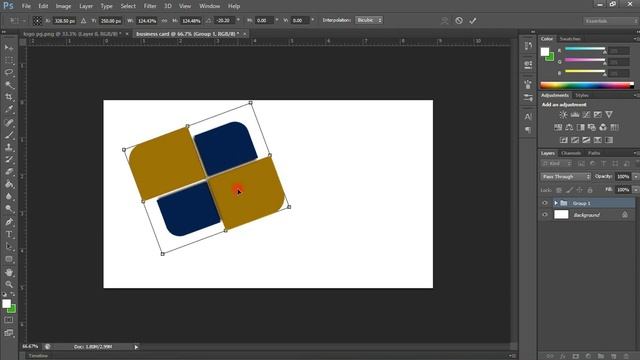Select the Eyedropper tool
This screenshot has width=640, height=360.
(9, 109)
